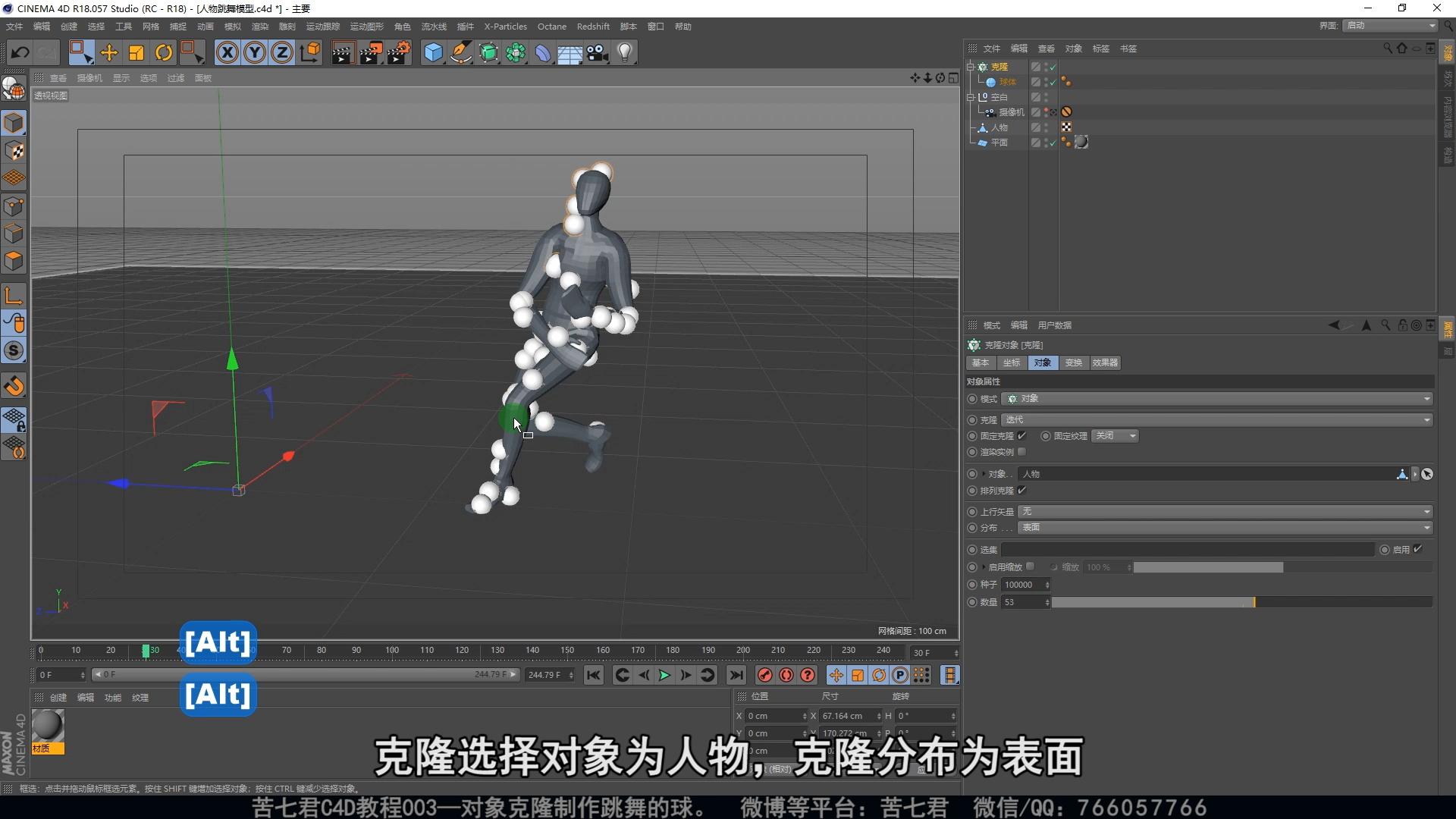This screenshot has width=1456, height=819.
Task: Add a Camera object
Action: tap(598, 53)
